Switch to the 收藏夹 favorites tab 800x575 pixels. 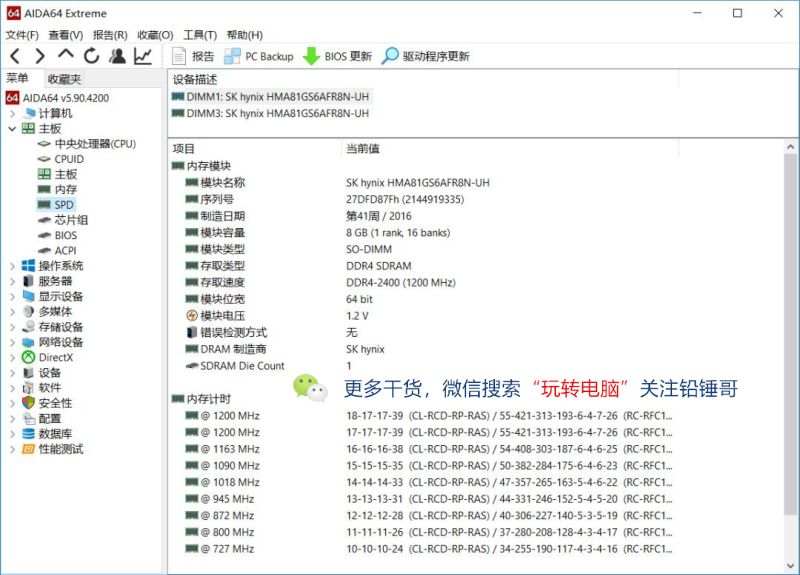64,79
